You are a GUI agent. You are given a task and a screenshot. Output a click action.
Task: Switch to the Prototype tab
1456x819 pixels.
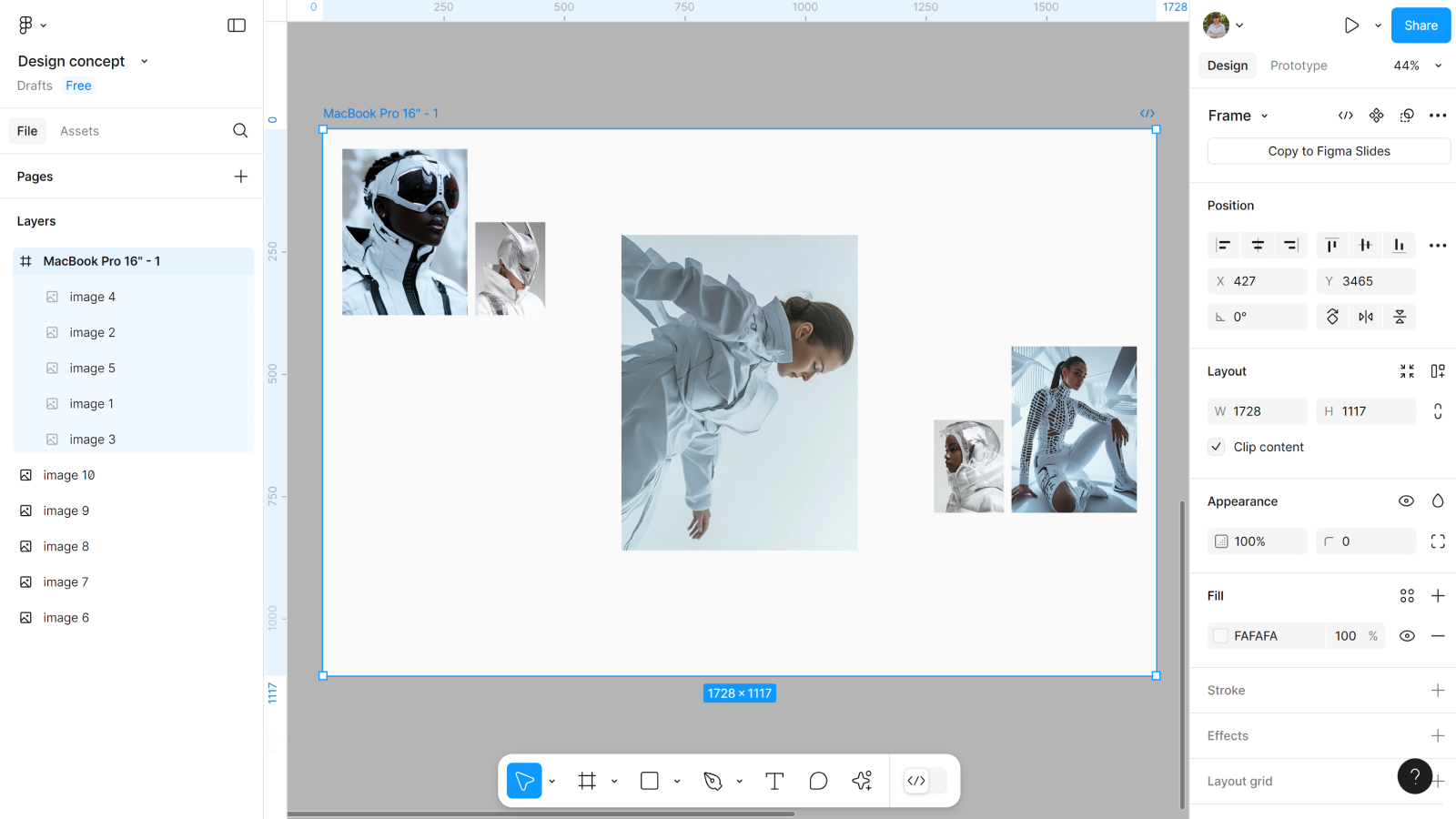tap(1299, 66)
